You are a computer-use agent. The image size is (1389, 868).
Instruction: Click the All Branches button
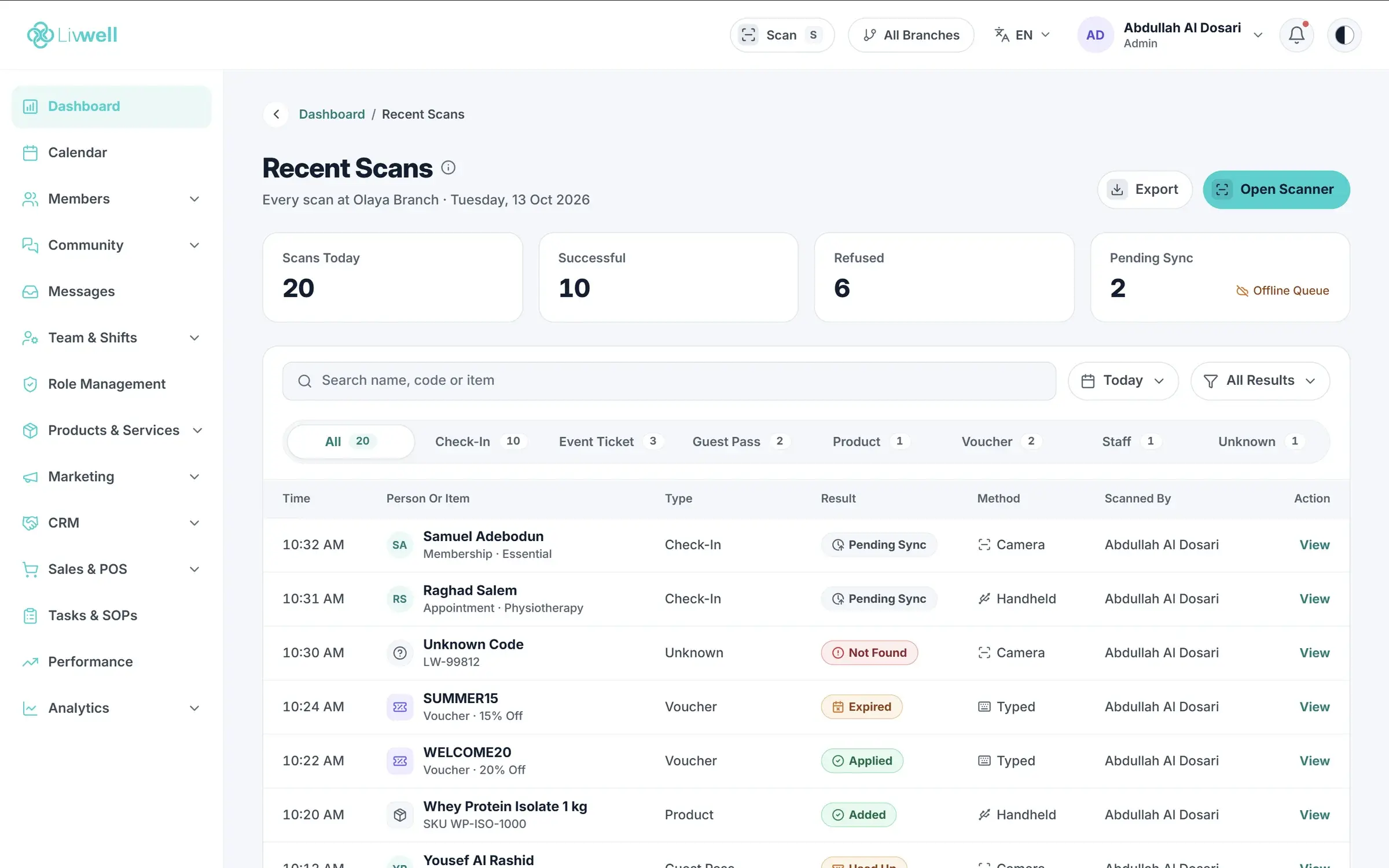coord(911,35)
